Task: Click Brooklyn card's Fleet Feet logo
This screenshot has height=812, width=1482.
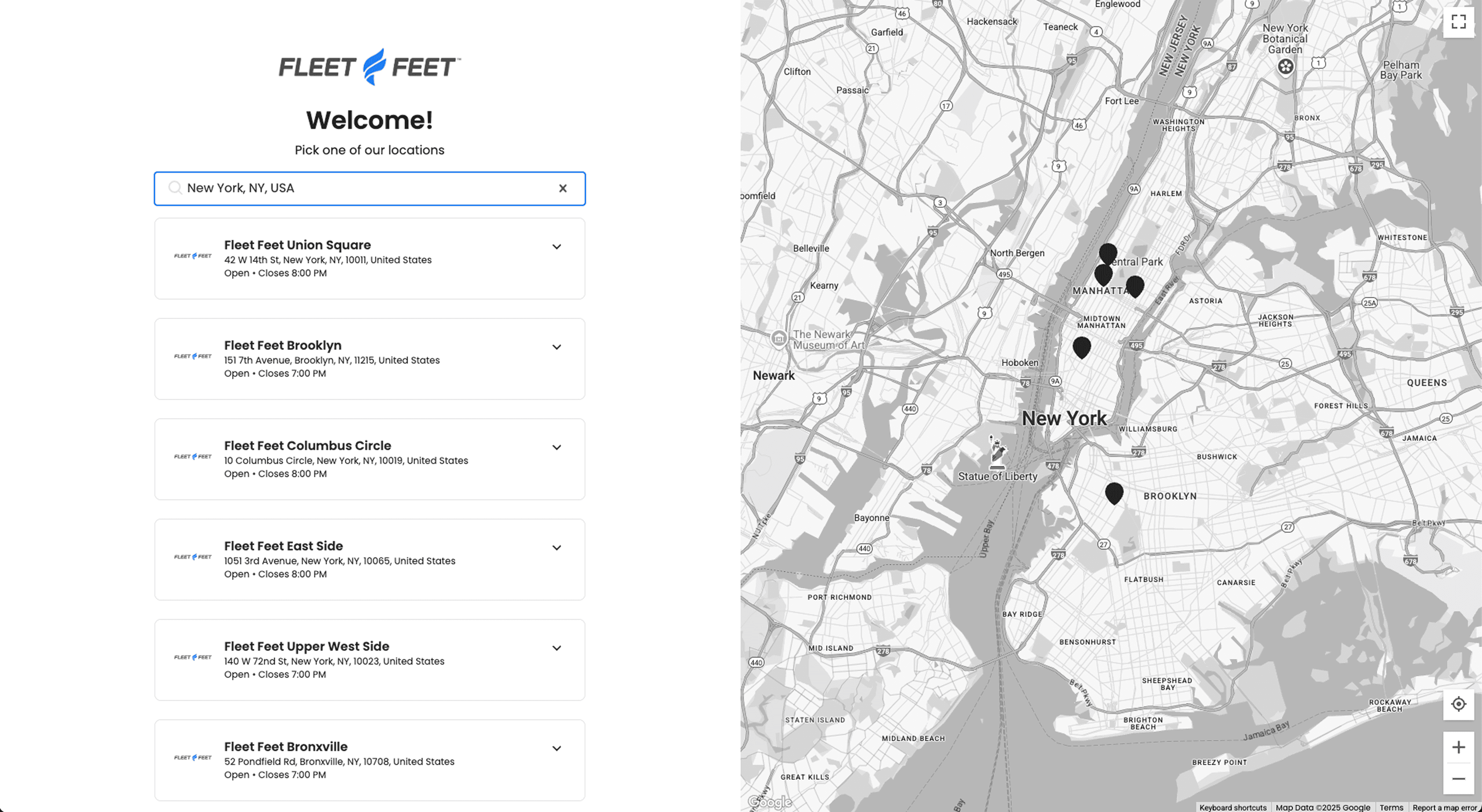Action: coord(193,356)
